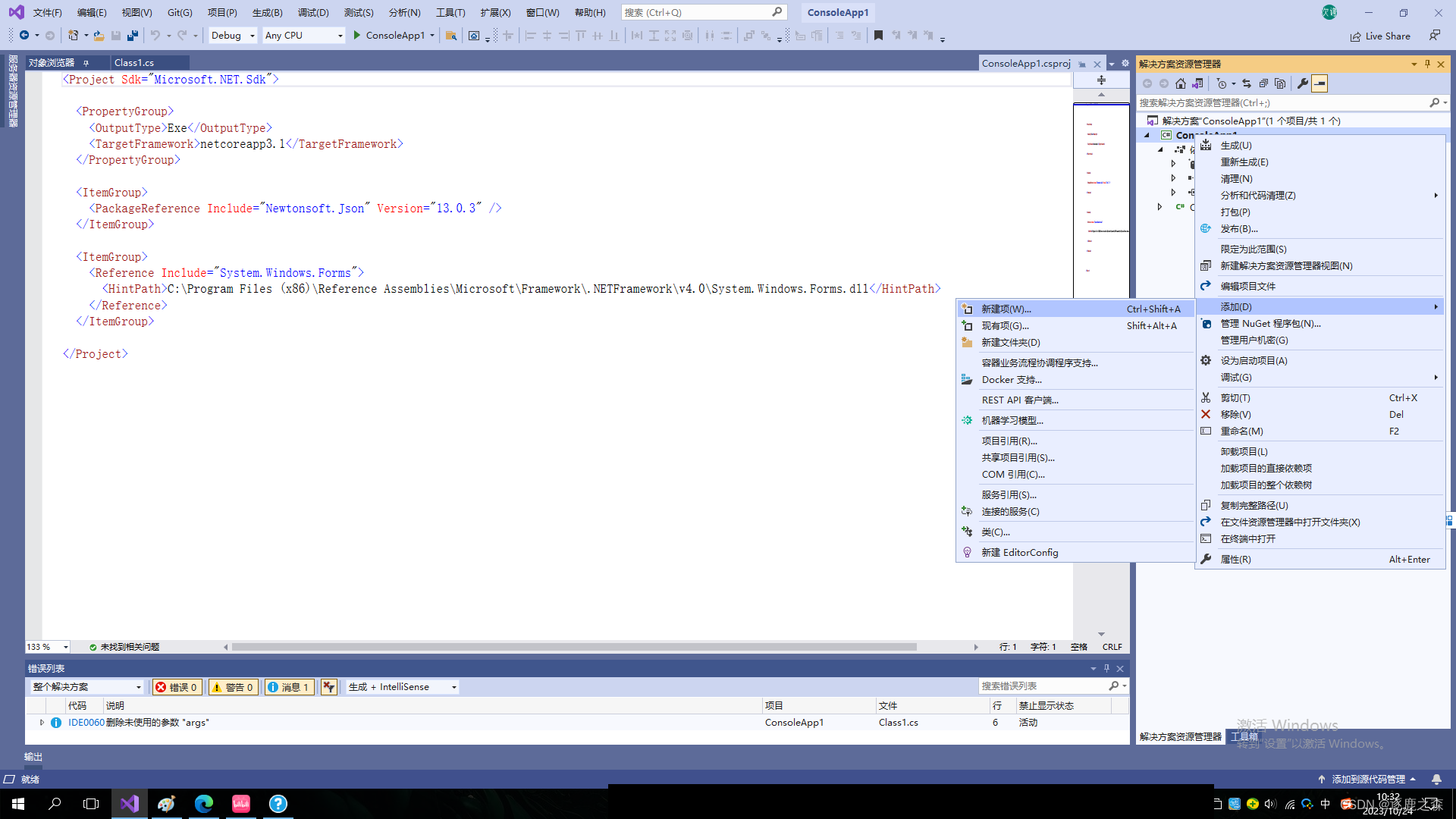Click the Properties wrench icon in Solution Explorer
This screenshot has height=819, width=1456.
click(1302, 83)
